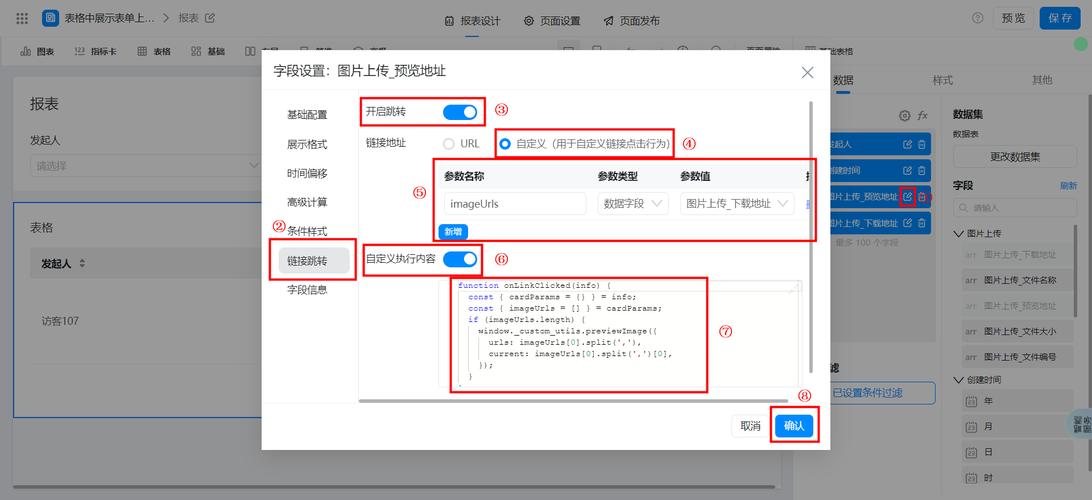
Task: Switch to 报表设计 tab
Action: 472,20
